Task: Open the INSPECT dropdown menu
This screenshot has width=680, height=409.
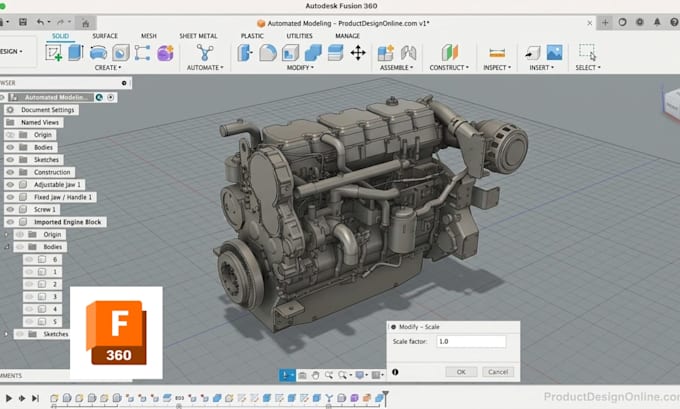Action: (x=497, y=68)
